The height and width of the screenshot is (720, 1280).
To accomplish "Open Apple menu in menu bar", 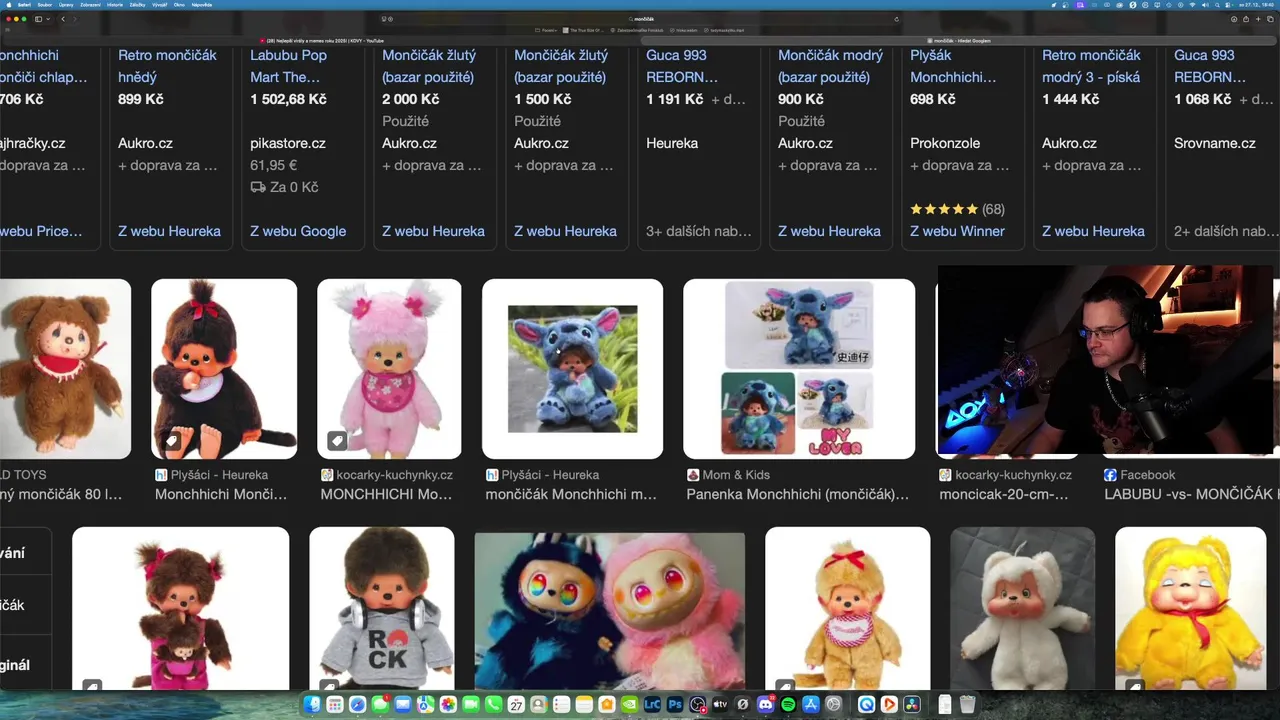I will click(x=9, y=5).
